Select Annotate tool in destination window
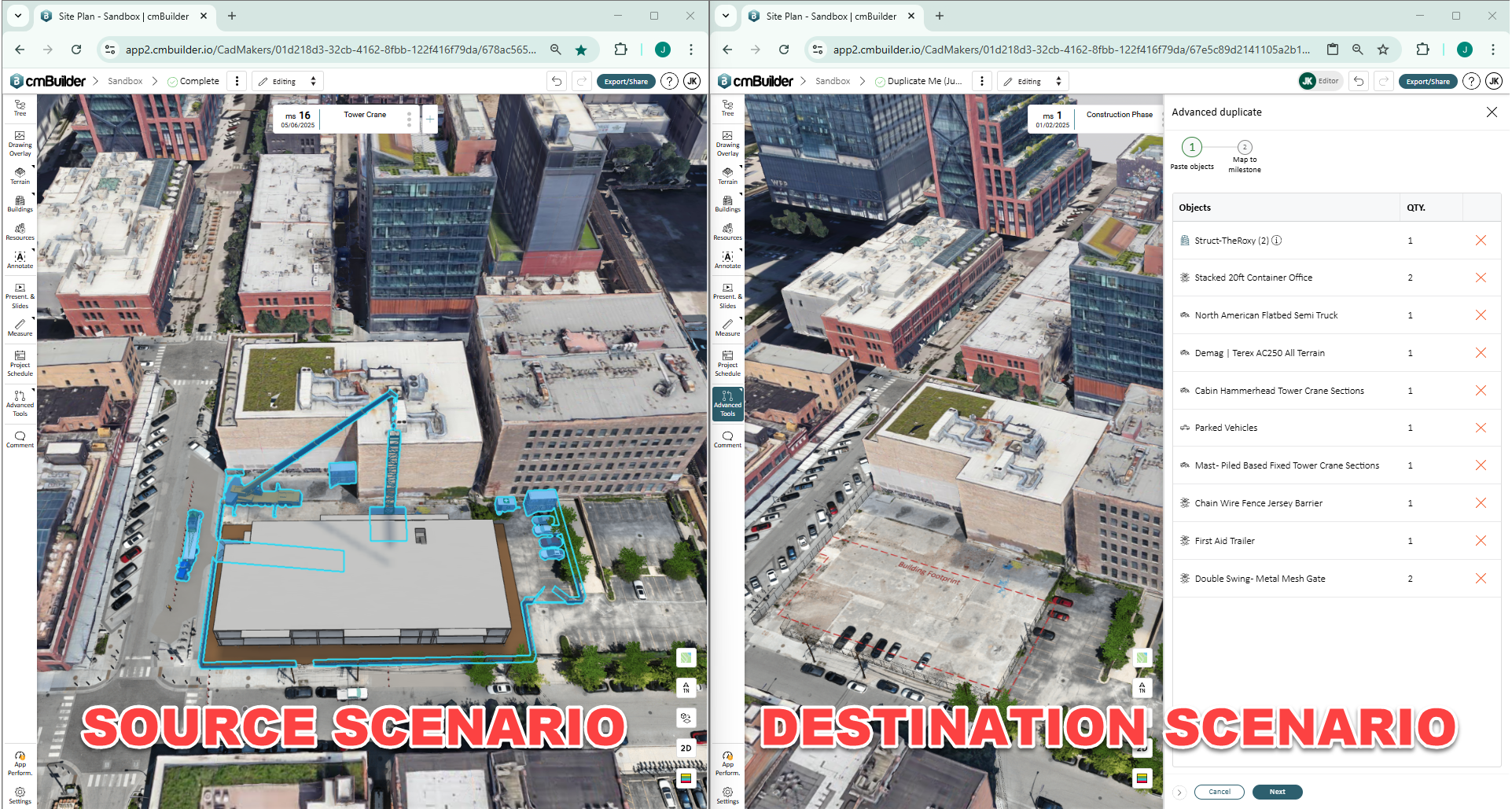This screenshot has width=1512, height=809. [x=727, y=260]
